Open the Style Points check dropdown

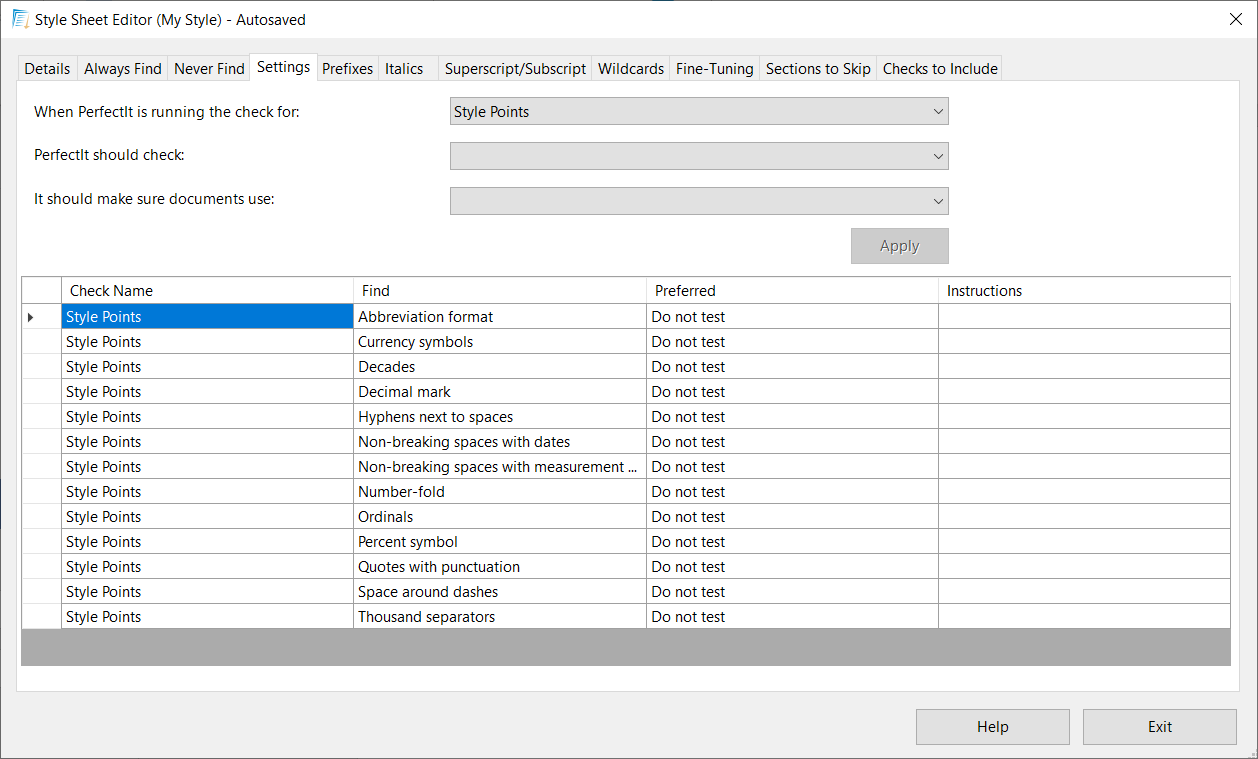point(699,112)
